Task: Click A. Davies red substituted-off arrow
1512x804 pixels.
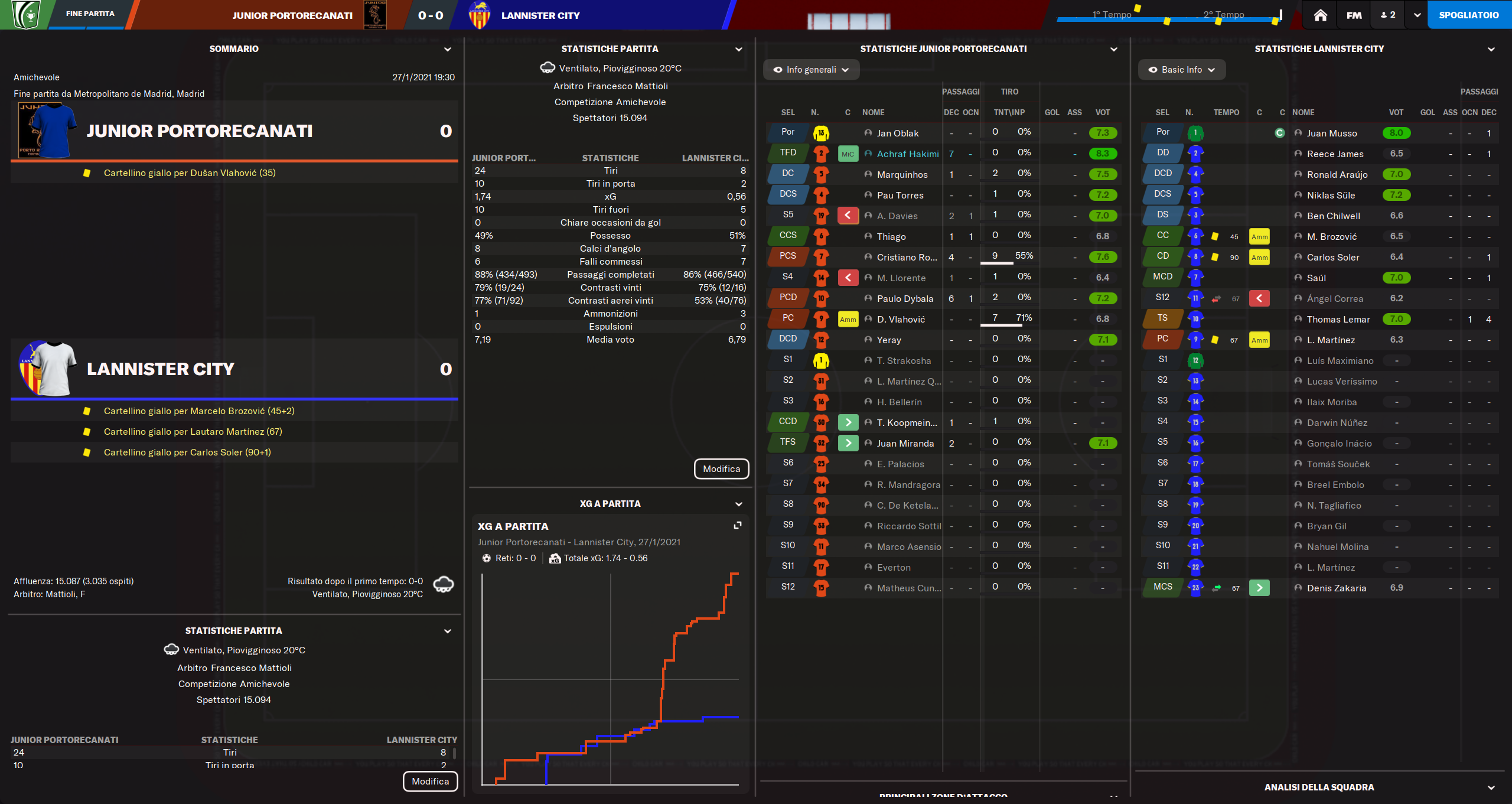Action: pyautogui.click(x=848, y=216)
